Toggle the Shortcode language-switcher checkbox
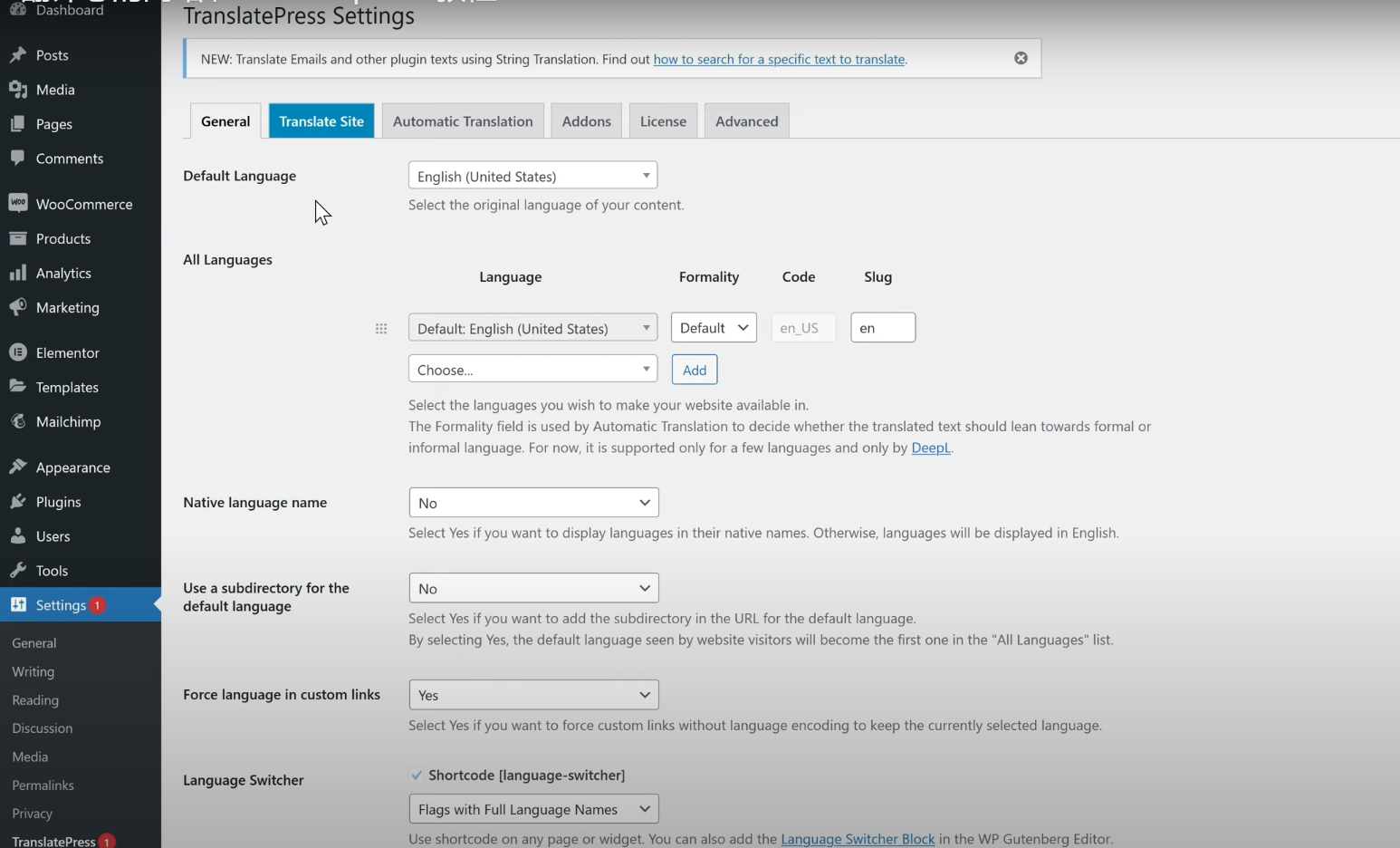This screenshot has width=1400, height=848. point(417,776)
